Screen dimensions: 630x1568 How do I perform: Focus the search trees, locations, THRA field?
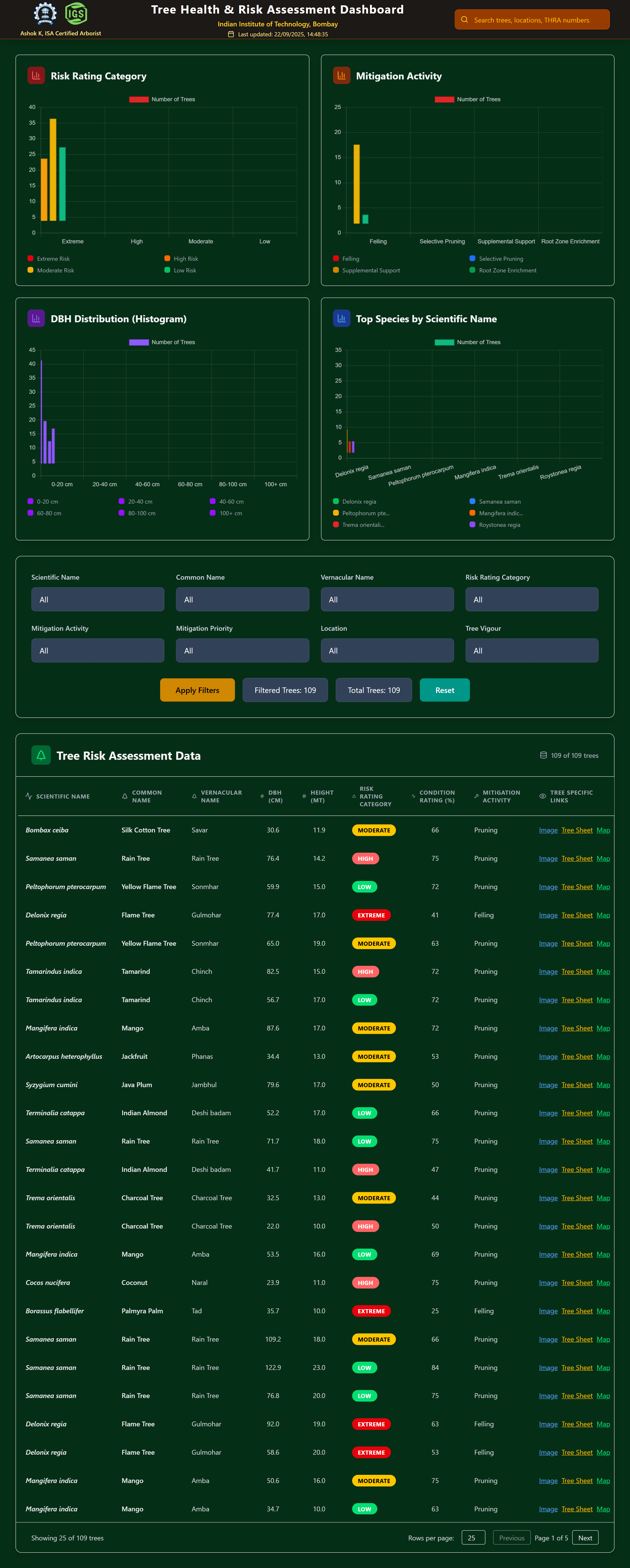pos(532,19)
